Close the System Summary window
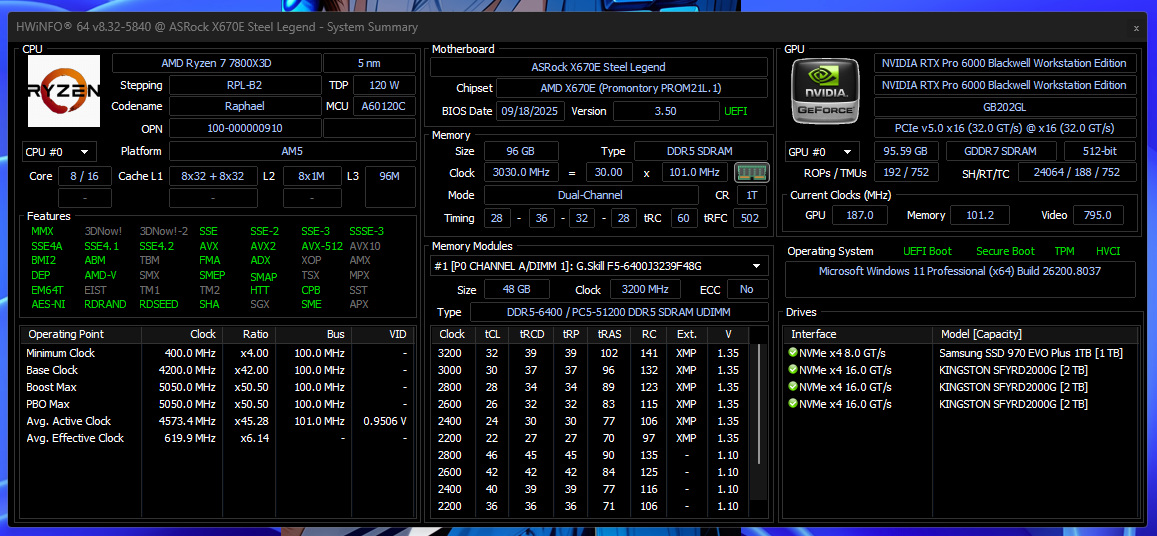This screenshot has height=536, width=1157. click(x=1136, y=27)
